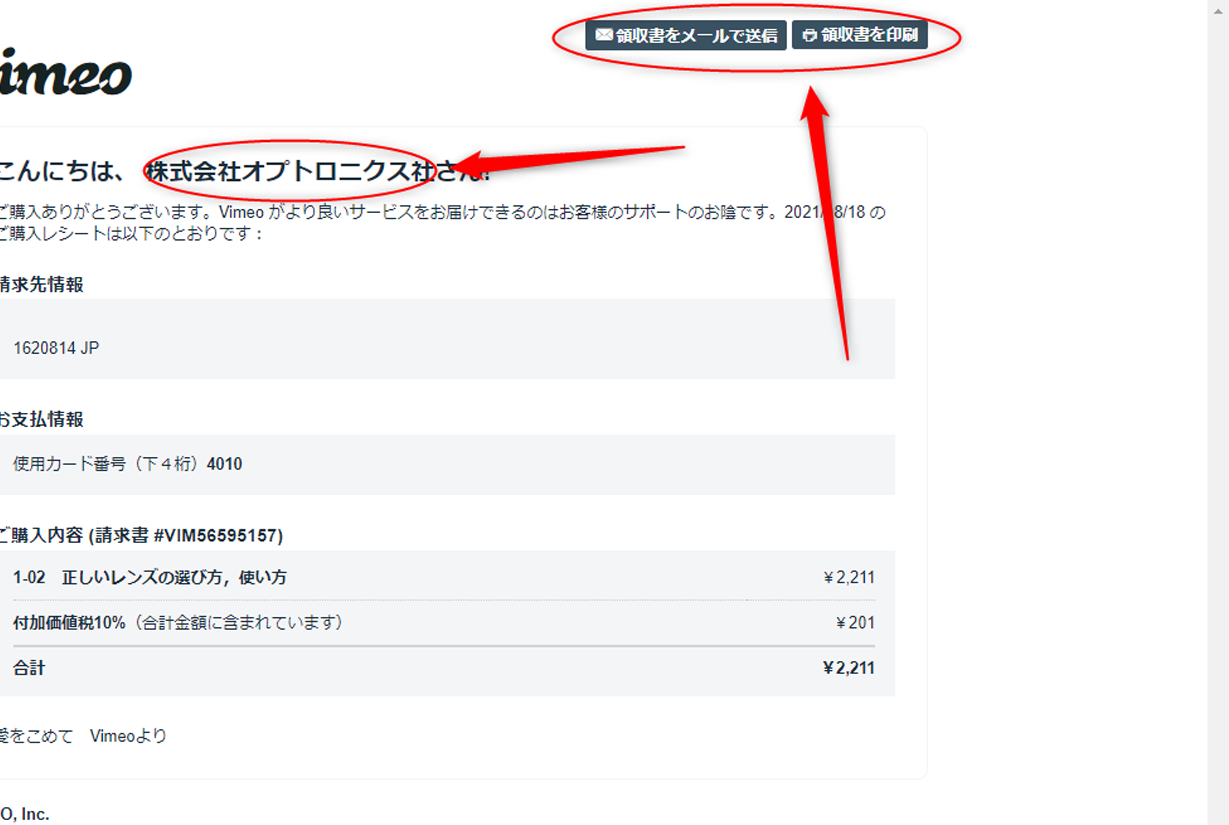1229x825 pixels.
Task: Click the printer icon on the print receipt button
Action: pyautogui.click(x=809, y=36)
